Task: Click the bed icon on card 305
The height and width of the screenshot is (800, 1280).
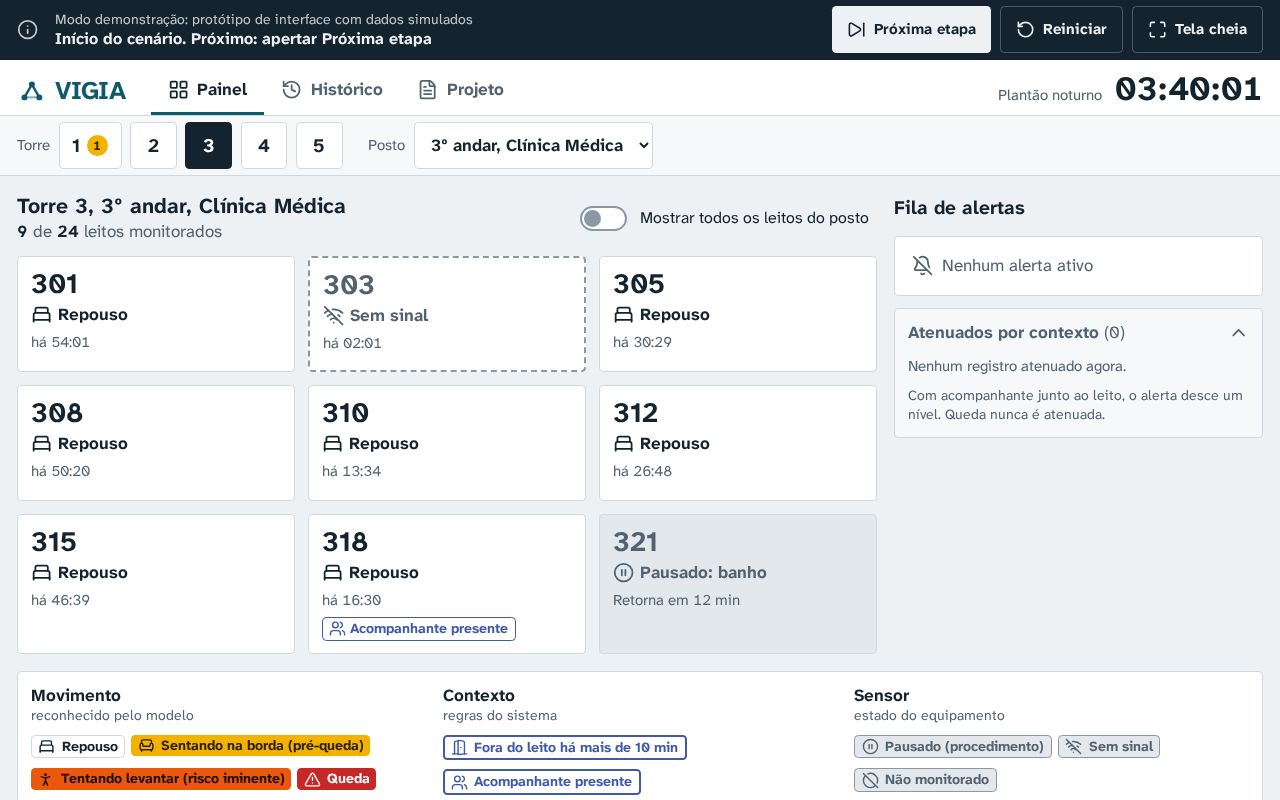Action: 623,315
